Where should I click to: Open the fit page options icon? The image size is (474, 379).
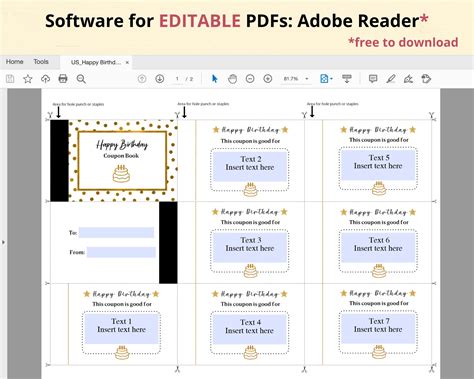tap(324, 79)
